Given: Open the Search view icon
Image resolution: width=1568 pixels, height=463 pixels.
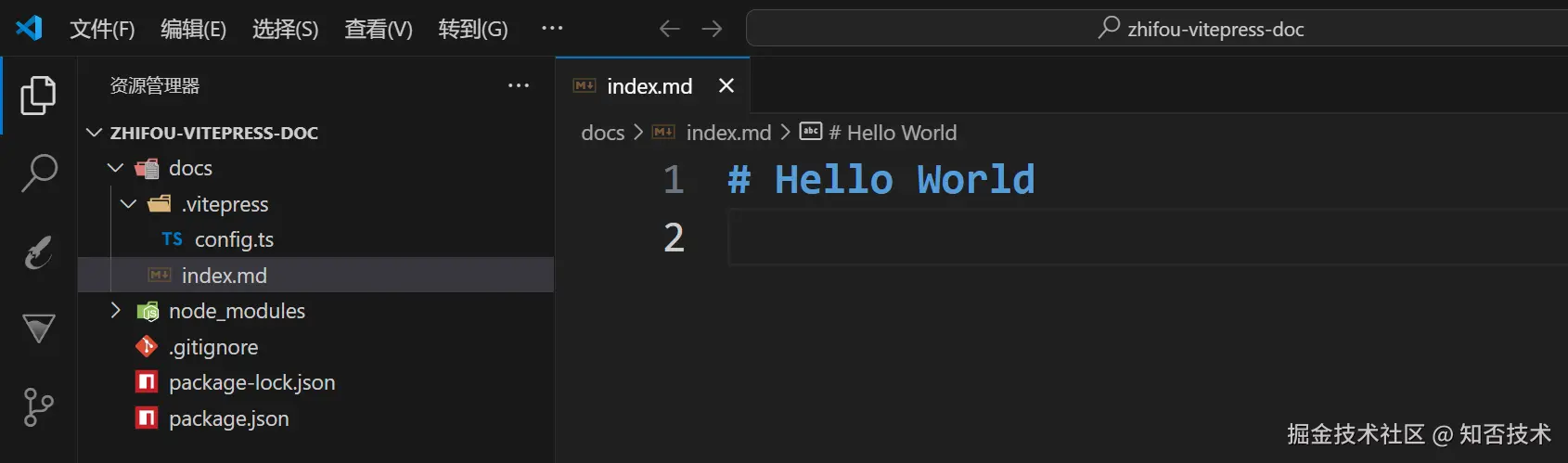Looking at the screenshot, I should tap(38, 173).
